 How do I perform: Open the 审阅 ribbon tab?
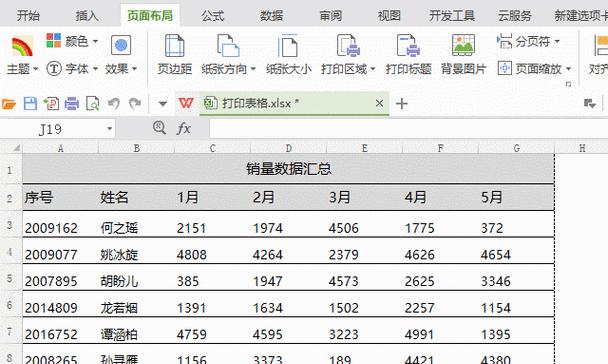331,16
